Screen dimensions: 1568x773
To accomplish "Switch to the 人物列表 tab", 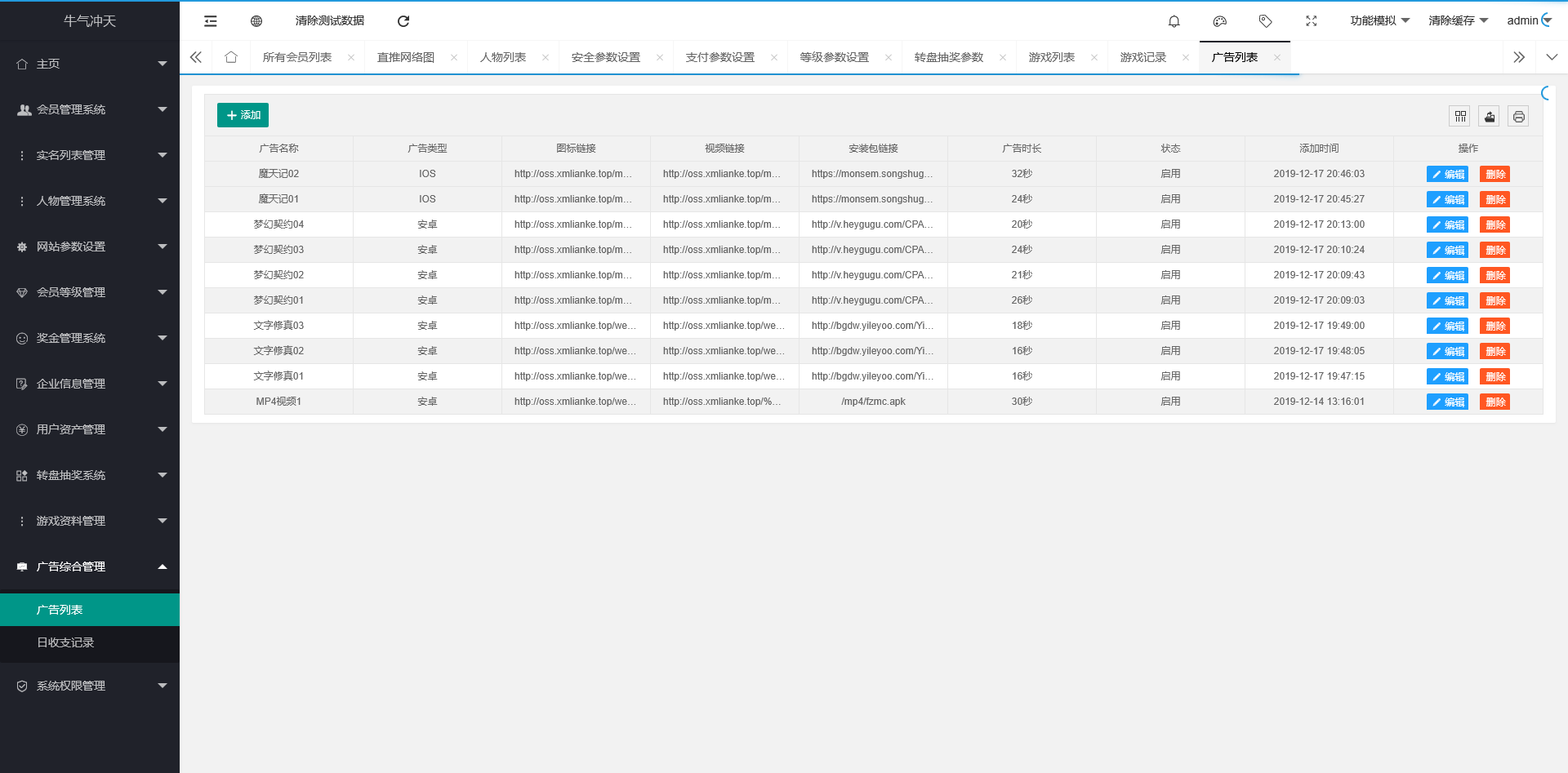I will pos(503,57).
